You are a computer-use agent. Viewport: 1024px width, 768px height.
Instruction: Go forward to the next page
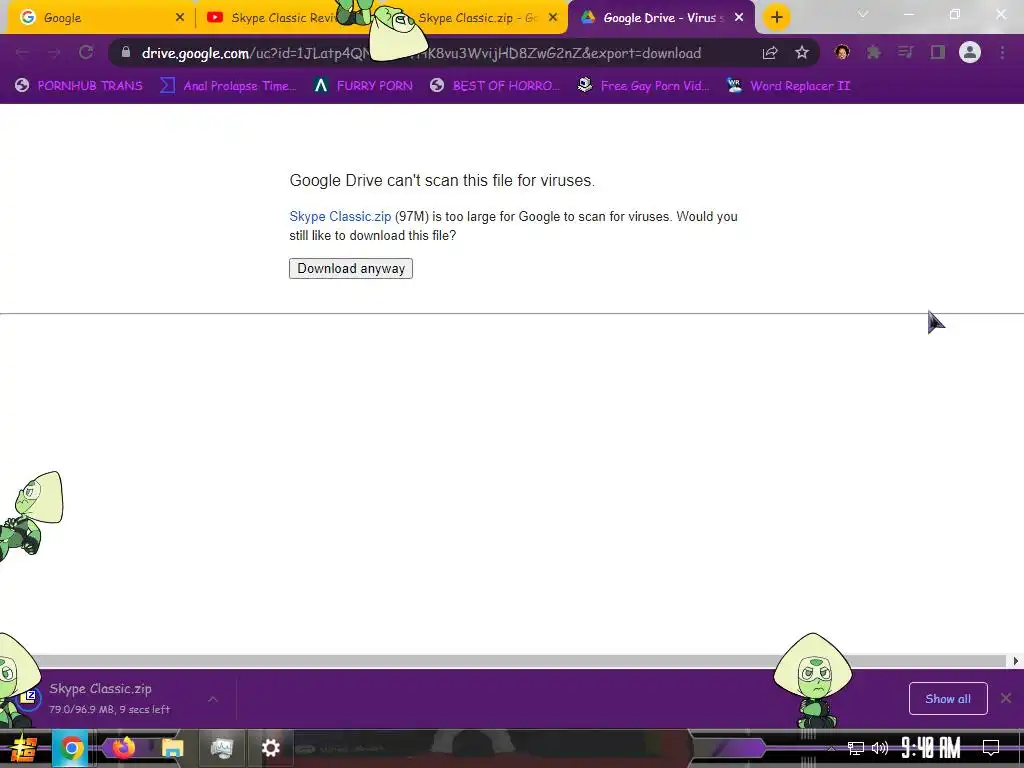click(54, 53)
